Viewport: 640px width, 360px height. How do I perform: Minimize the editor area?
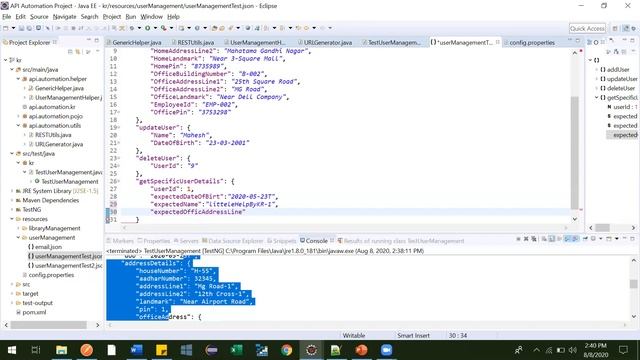pyautogui.click(x=570, y=40)
